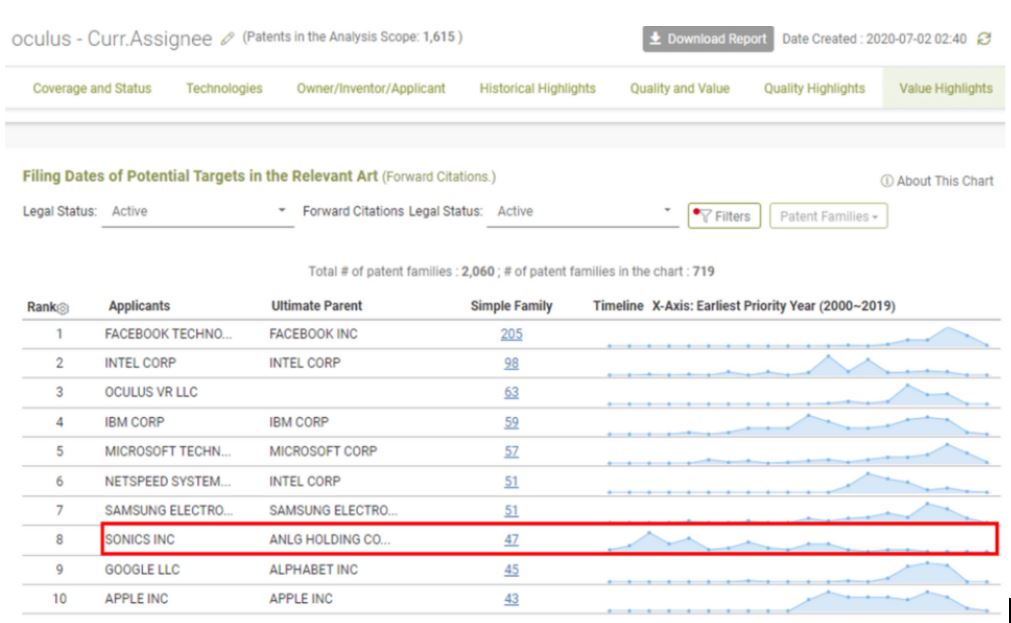Open the Historical Highlights tab
This screenshot has width=1011, height=623.
538,88
